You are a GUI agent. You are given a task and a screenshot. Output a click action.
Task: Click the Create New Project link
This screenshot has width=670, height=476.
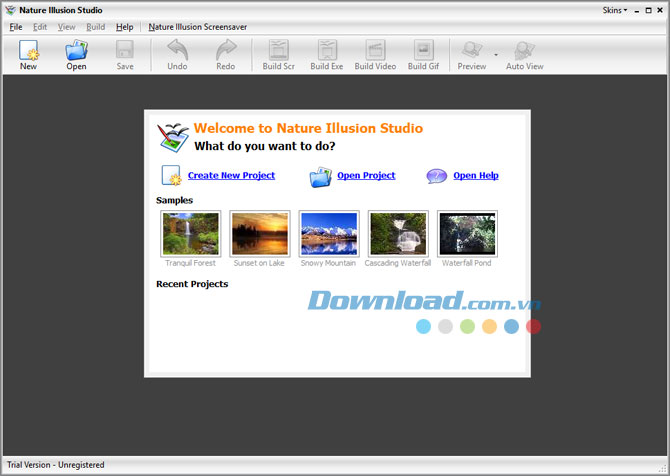(x=231, y=176)
